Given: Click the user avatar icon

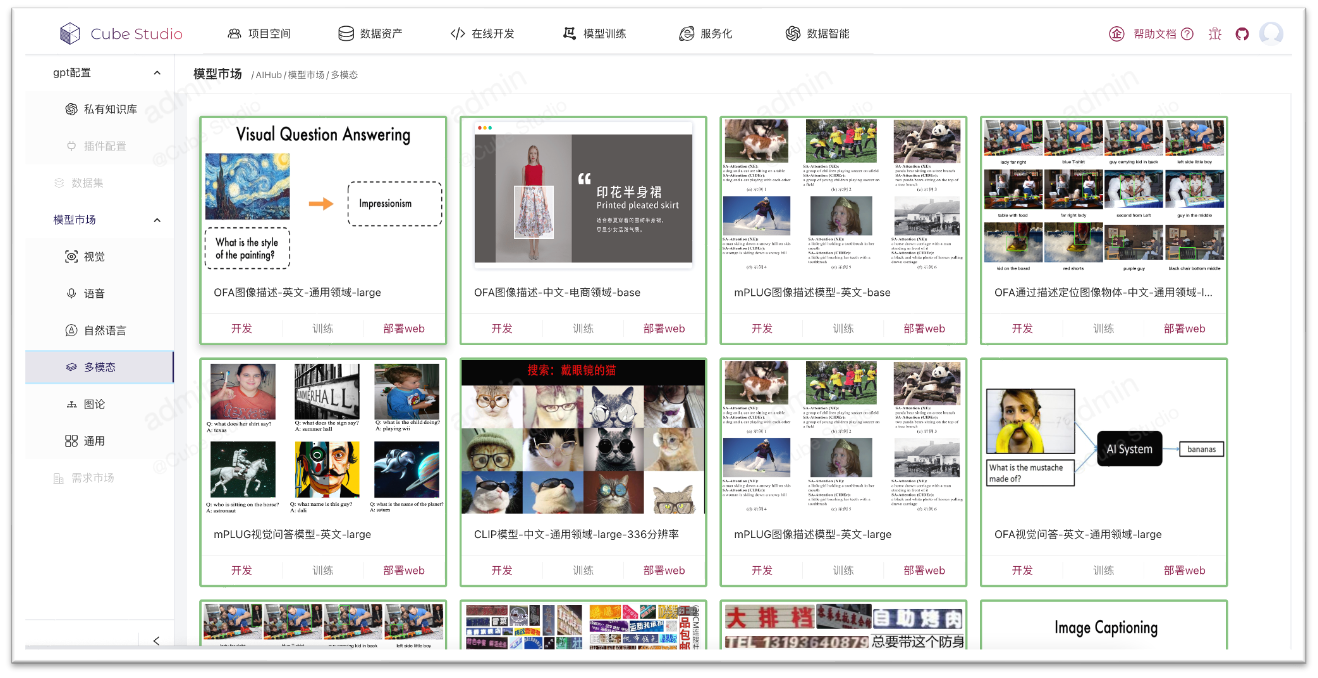Looking at the screenshot, I should pyautogui.click(x=1271, y=34).
